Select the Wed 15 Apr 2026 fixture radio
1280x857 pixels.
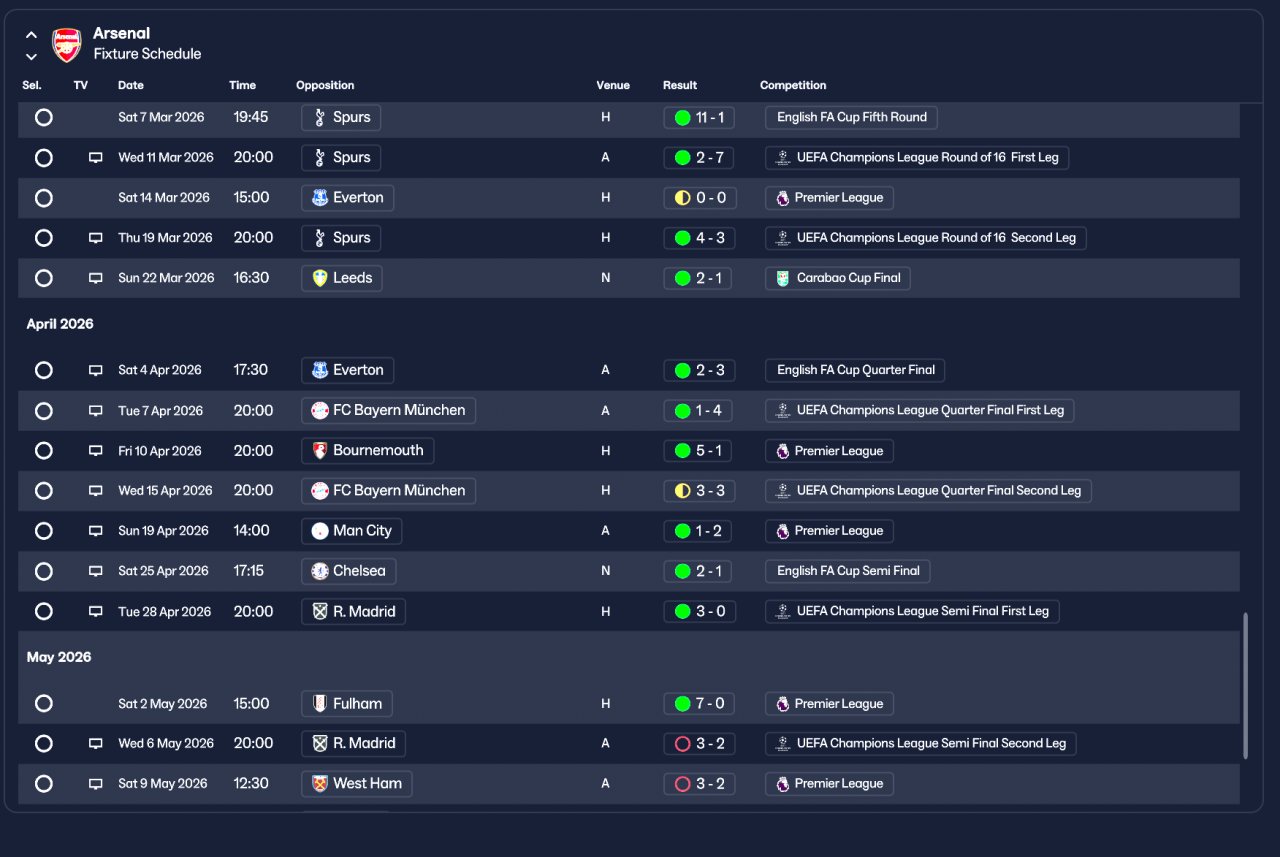pos(43,491)
